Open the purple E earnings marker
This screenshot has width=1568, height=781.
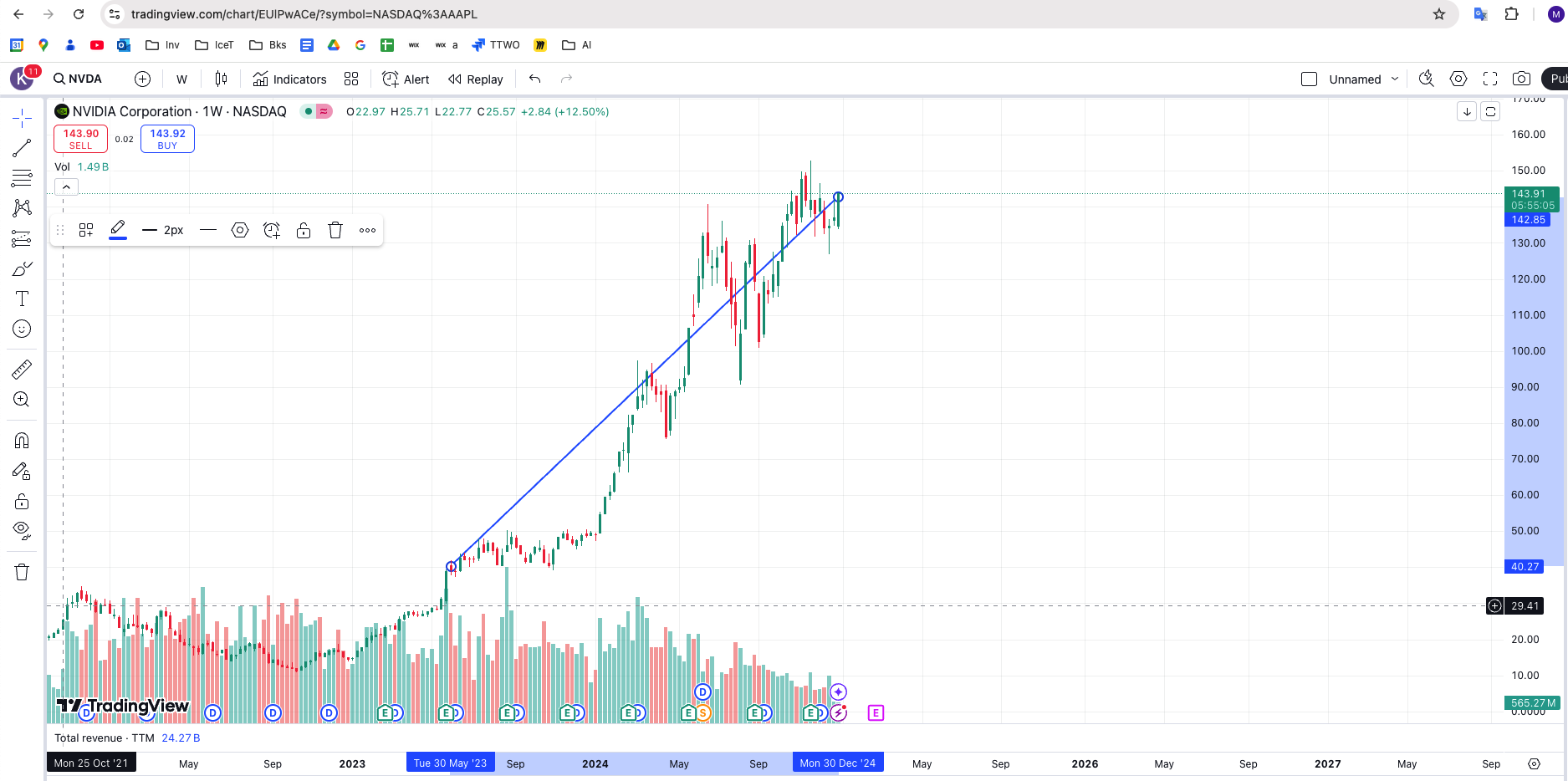coord(876,713)
